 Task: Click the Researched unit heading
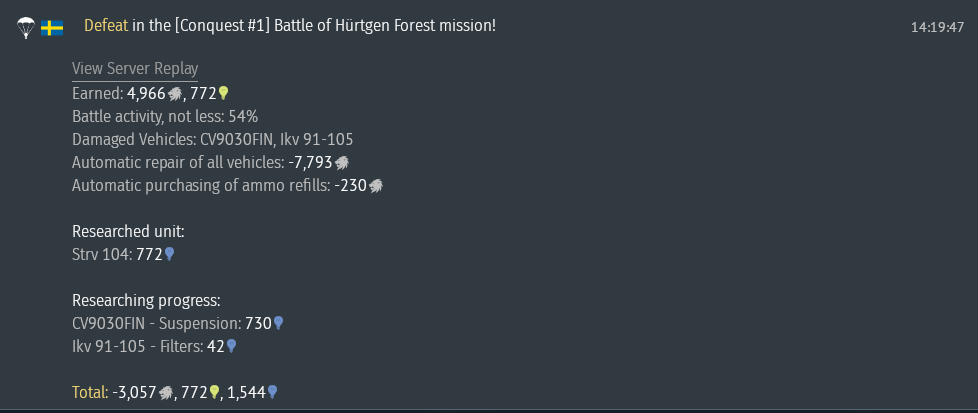coord(128,231)
